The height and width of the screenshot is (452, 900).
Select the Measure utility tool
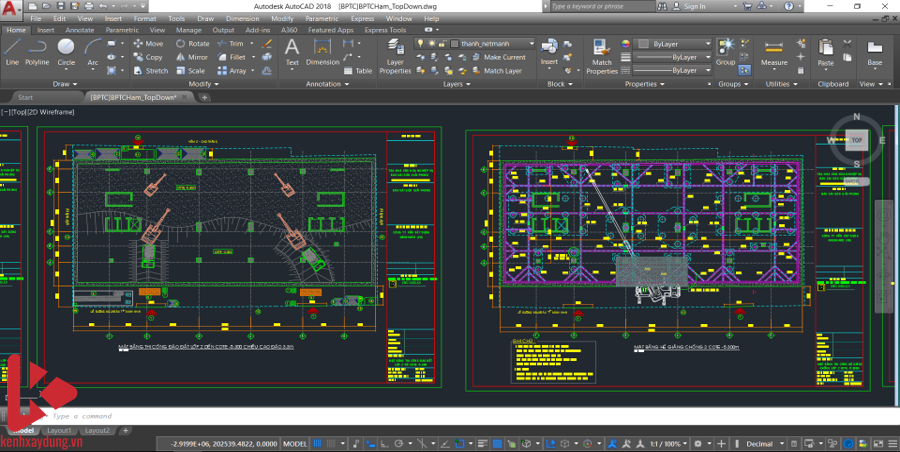774,51
